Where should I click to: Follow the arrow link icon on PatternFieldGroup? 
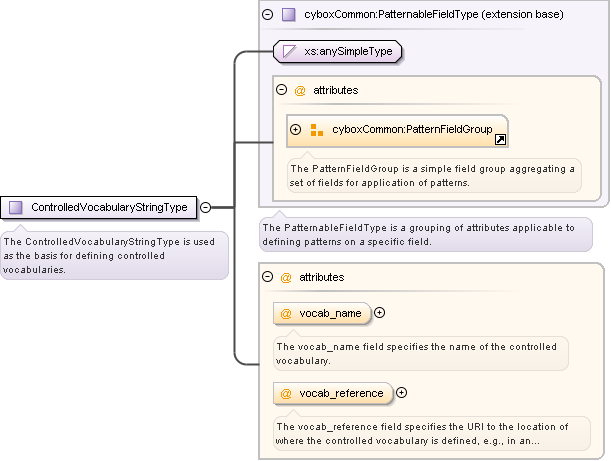coord(501,141)
